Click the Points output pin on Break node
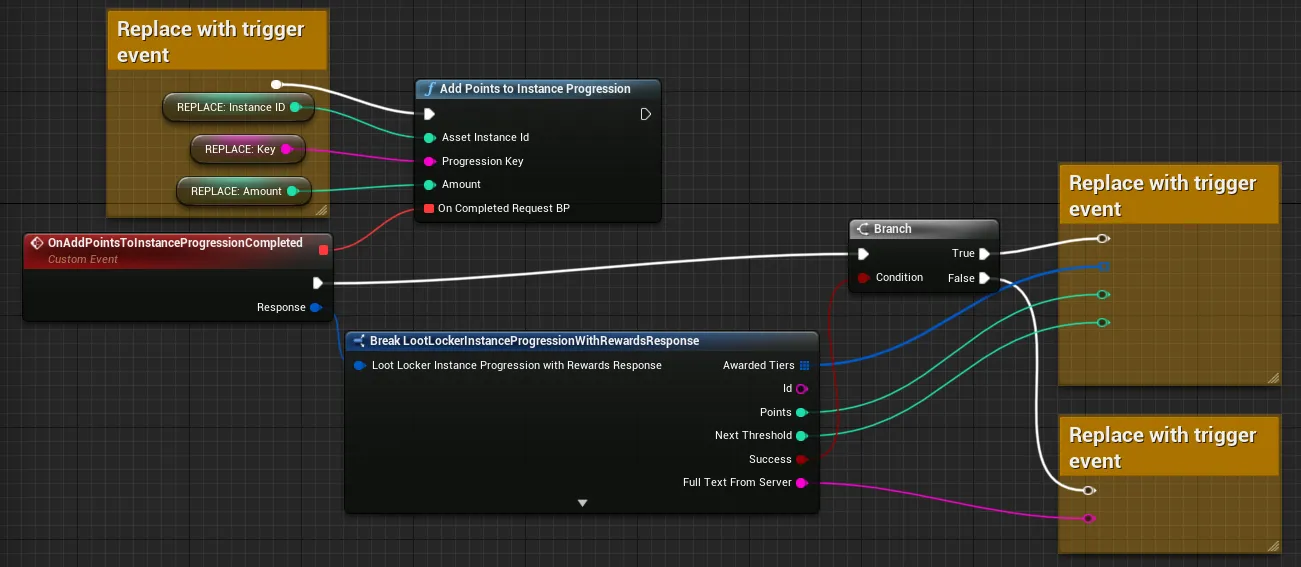 click(802, 412)
